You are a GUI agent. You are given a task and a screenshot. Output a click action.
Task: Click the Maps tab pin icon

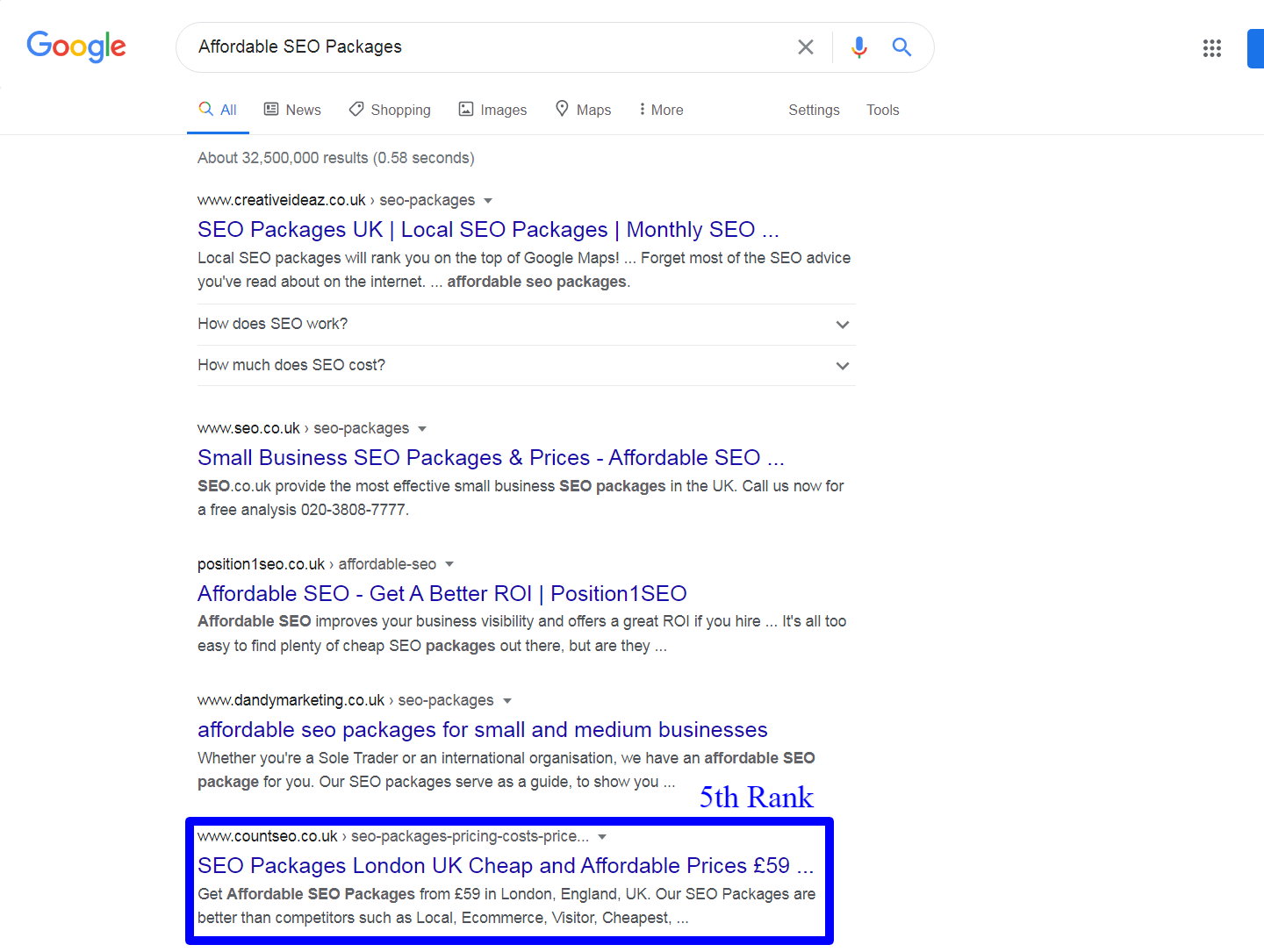562,108
